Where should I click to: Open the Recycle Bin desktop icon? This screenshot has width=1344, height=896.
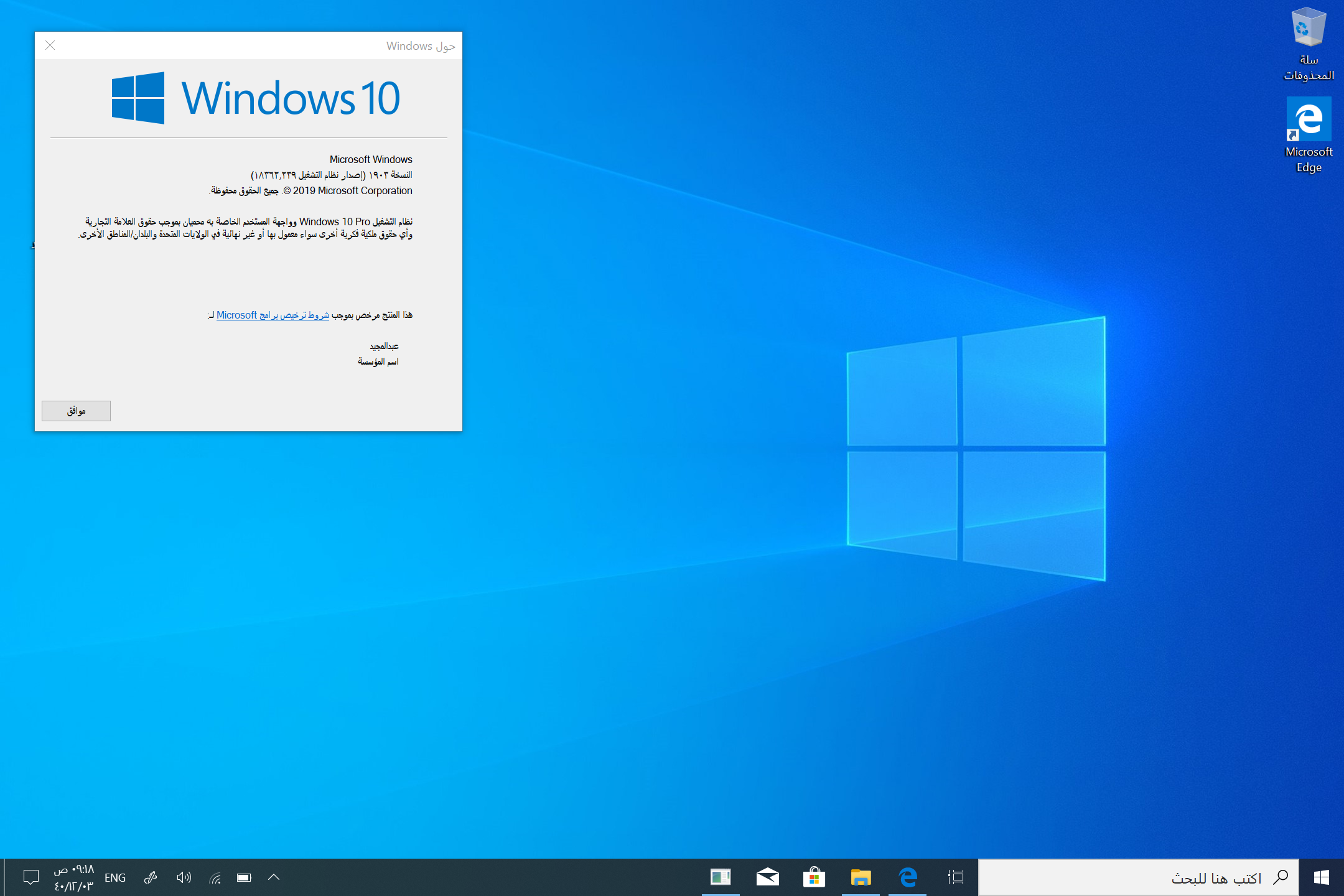[x=1309, y=44]
